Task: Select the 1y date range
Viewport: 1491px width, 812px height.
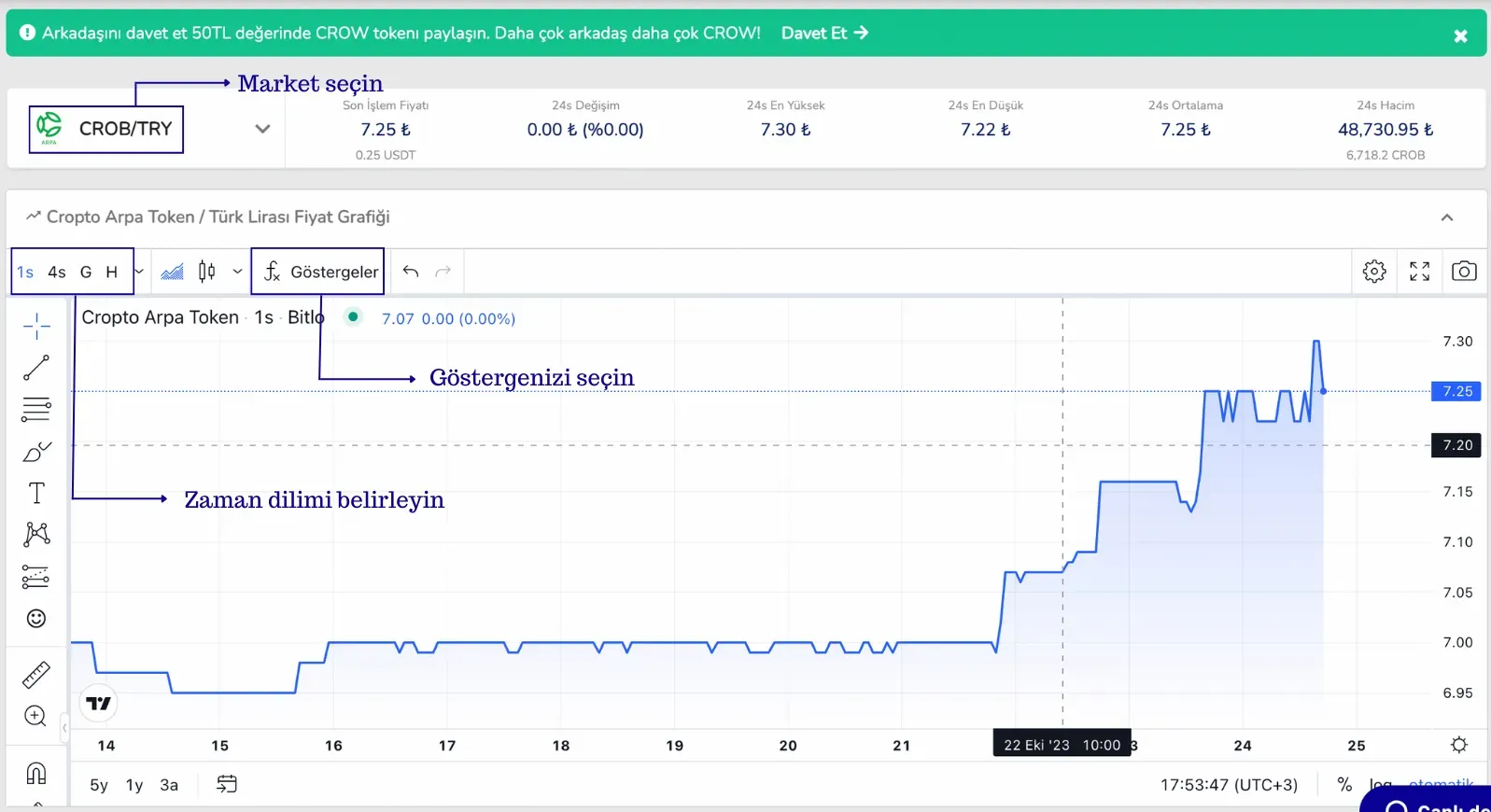Action: 134,785
